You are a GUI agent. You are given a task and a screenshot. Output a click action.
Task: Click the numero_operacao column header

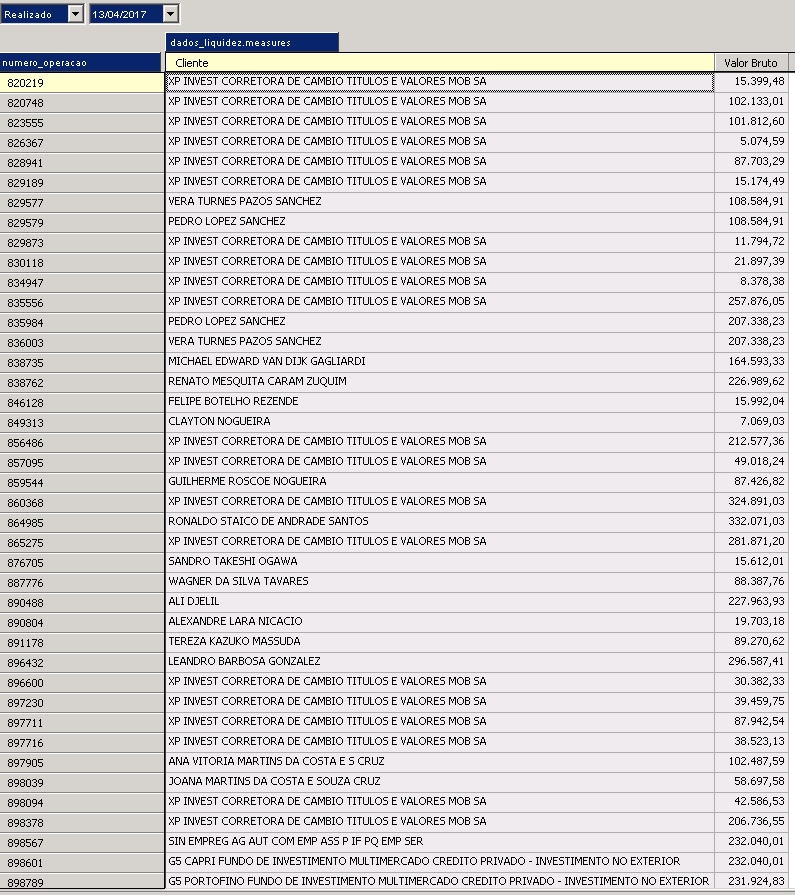pyautogui.click(x=80, y=62)
